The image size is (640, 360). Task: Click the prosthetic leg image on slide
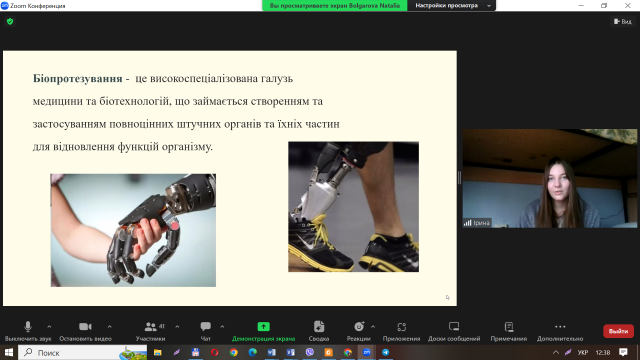(353, 207)
